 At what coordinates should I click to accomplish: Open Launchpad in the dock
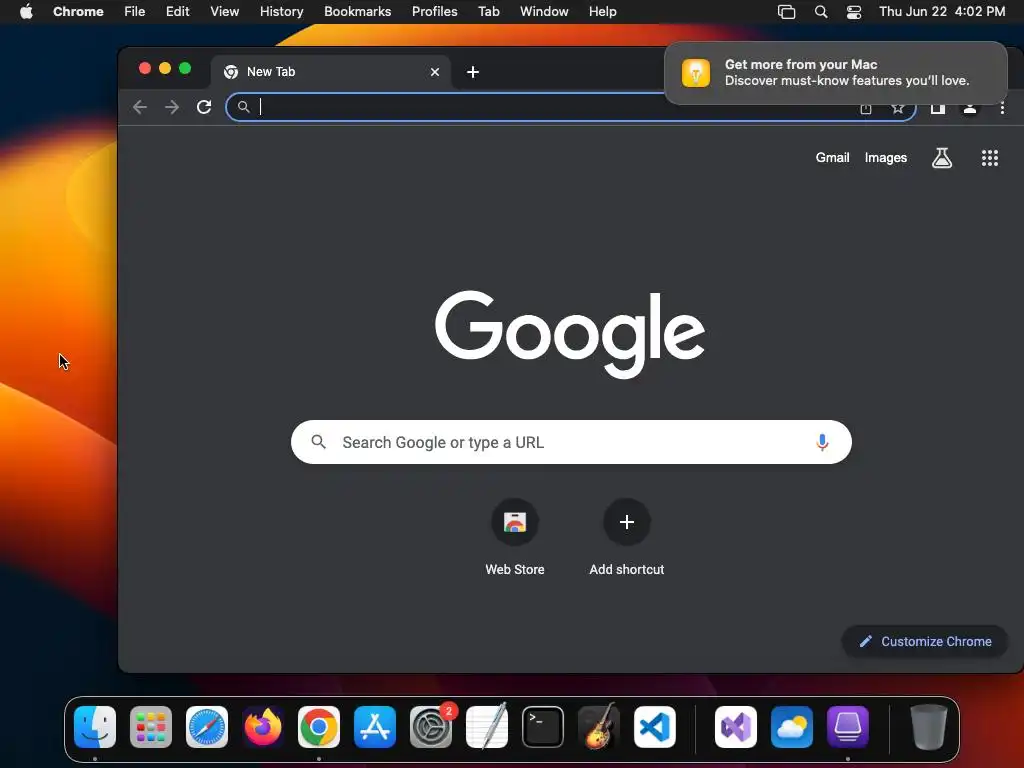151,727
